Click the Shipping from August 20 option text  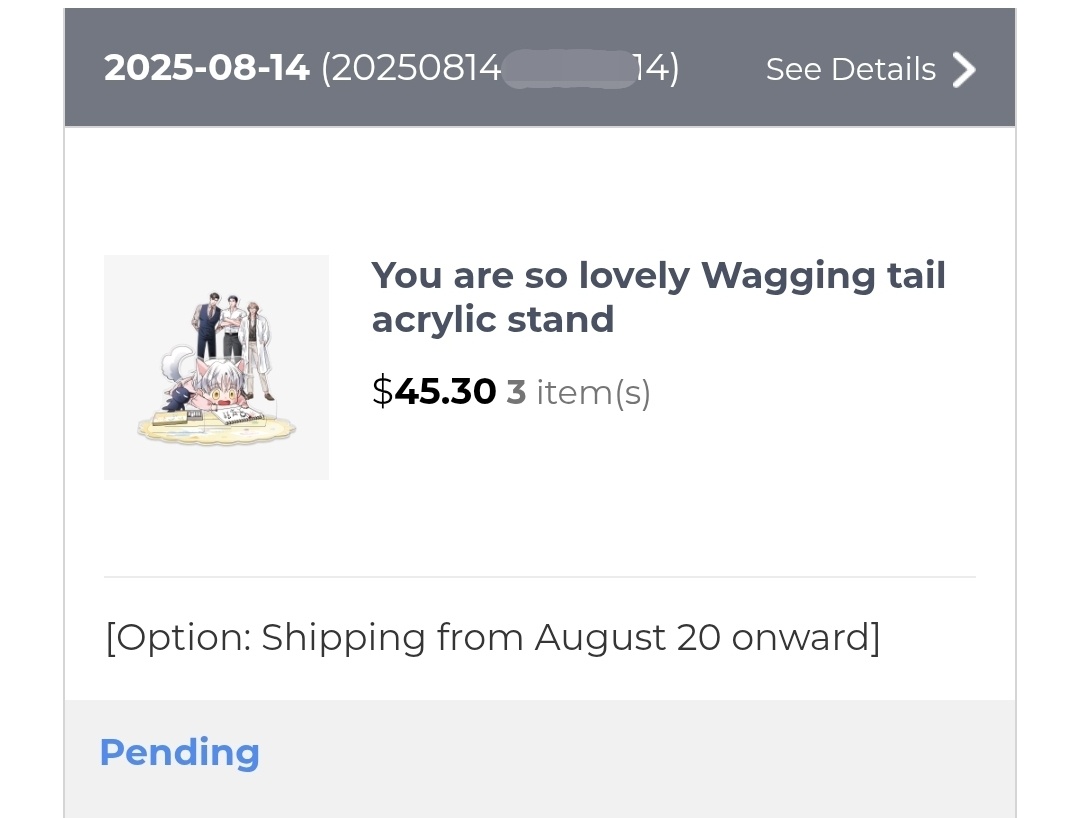click(493, 637)
